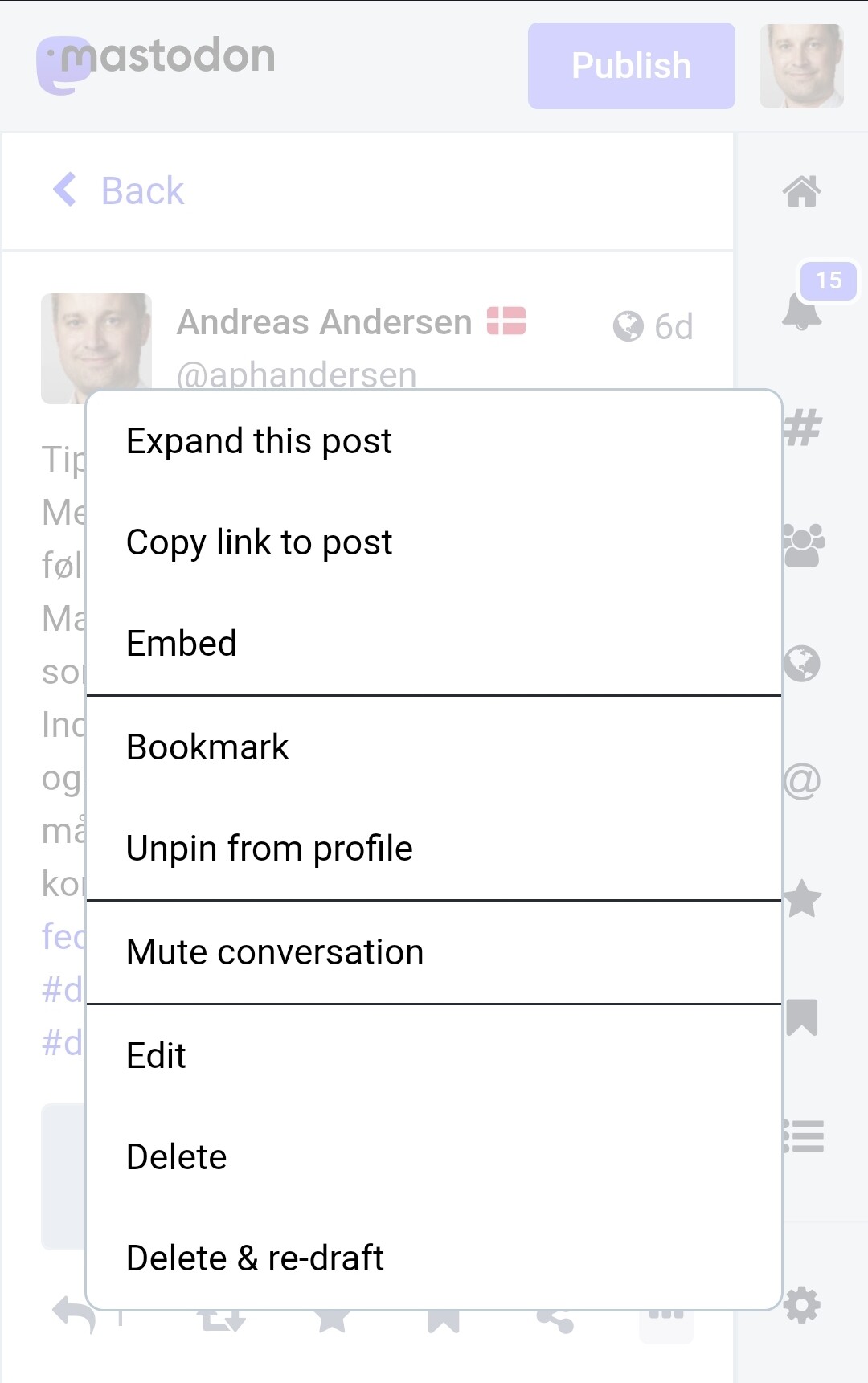Click the profile avatar in top bar
The height and width of the screenshot is (1383, 868).
pos(801,66)
